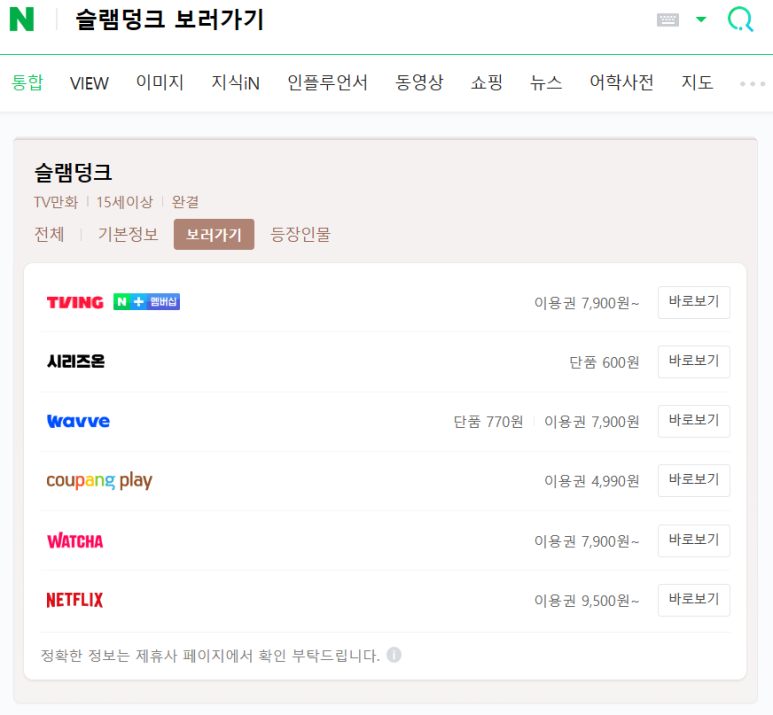Click the green search magnifier icon
773x715 pixels.
pyautogui.click(x=740, y=19)
